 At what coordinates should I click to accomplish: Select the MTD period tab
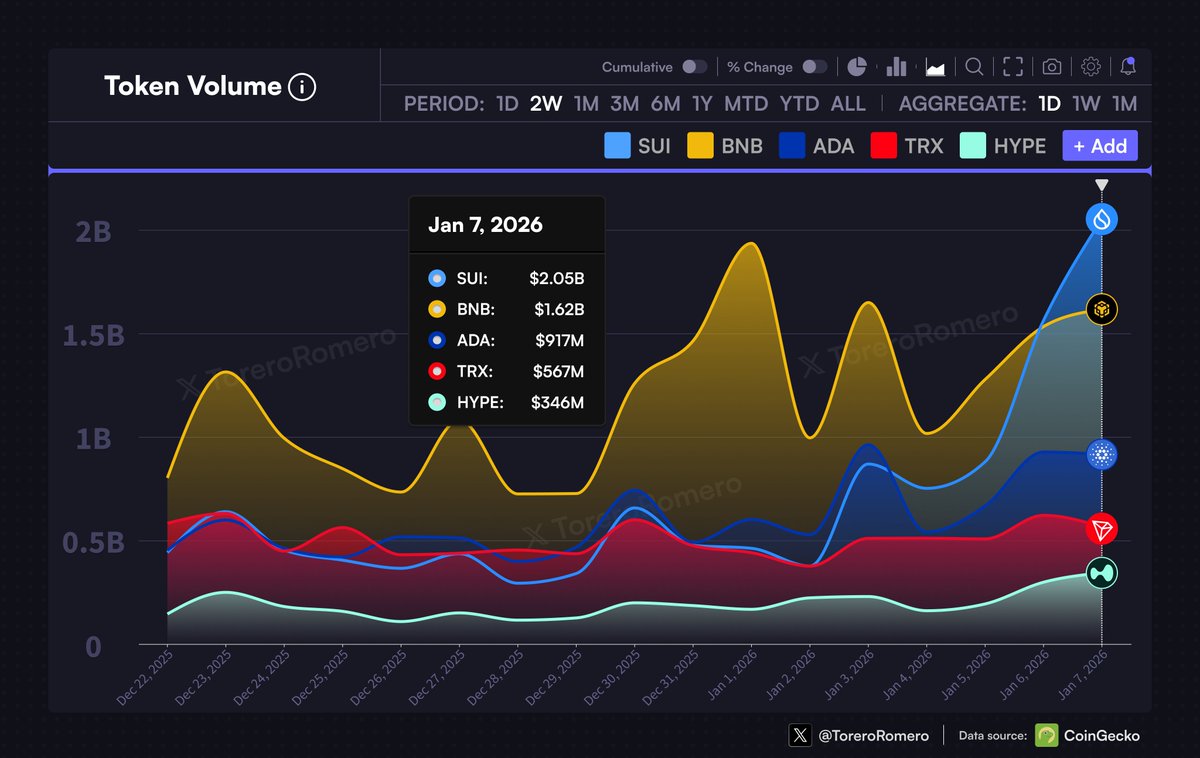[x=745, y=103]
